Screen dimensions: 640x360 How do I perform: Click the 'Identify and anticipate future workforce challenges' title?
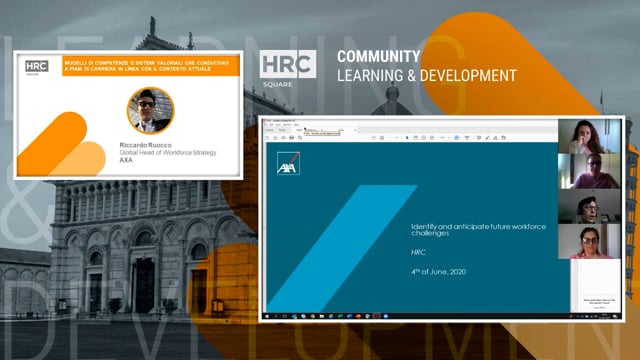[x=478, y=229]
